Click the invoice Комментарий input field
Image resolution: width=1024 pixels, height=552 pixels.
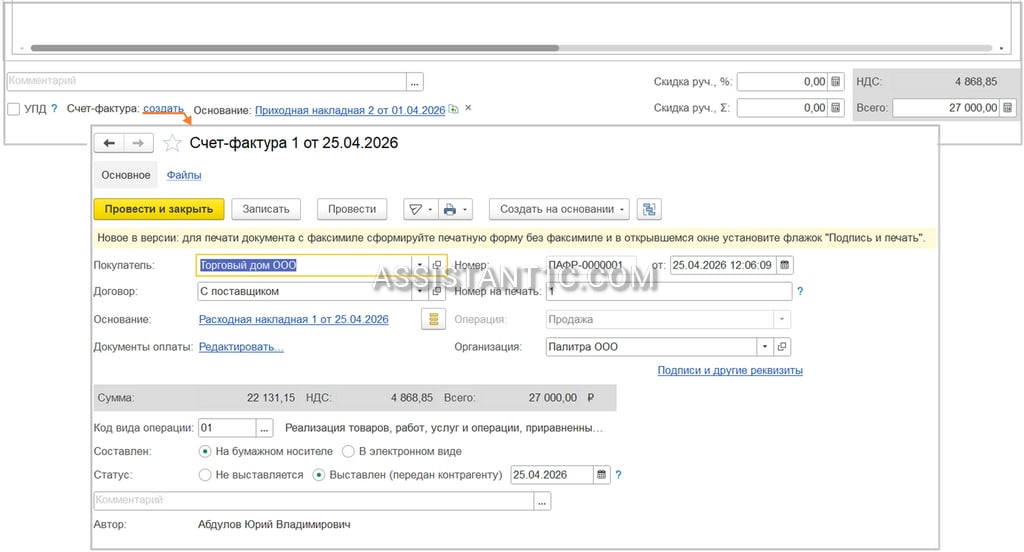pos(314,501)
